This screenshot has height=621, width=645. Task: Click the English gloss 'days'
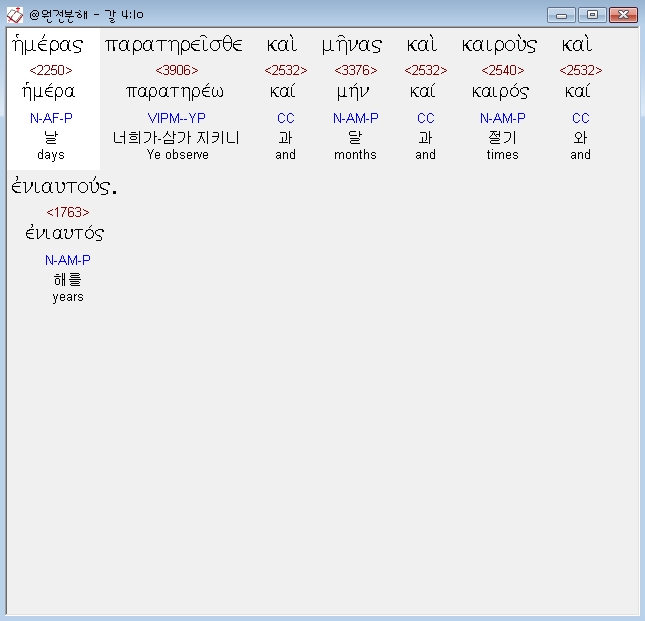[51, 155]
